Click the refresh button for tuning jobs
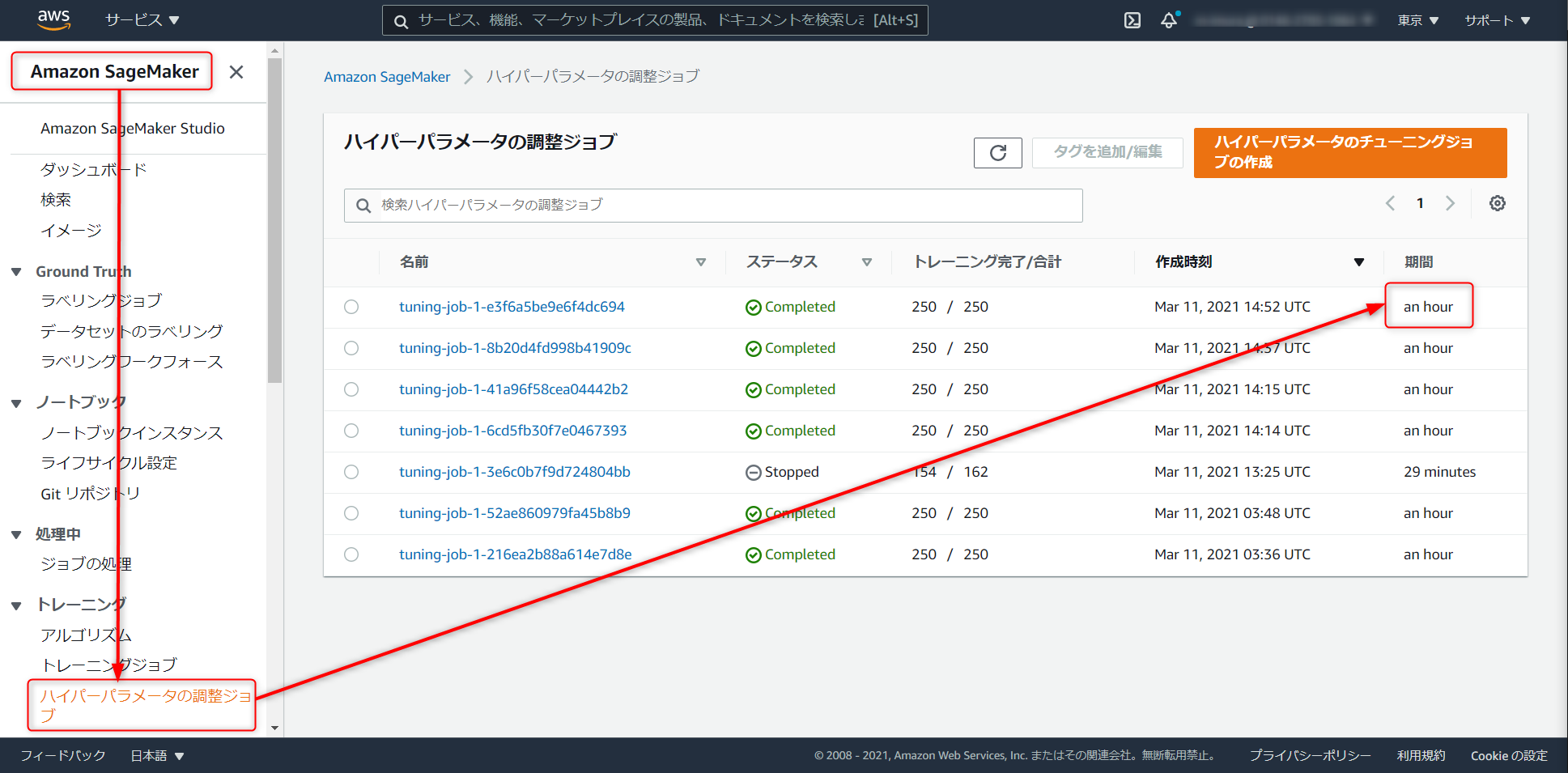 tap(997, 153)
